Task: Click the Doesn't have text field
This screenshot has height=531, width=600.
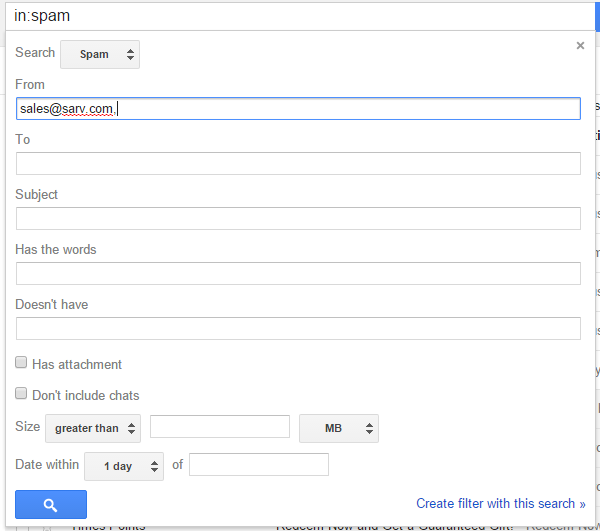Action: click(298, 328)
